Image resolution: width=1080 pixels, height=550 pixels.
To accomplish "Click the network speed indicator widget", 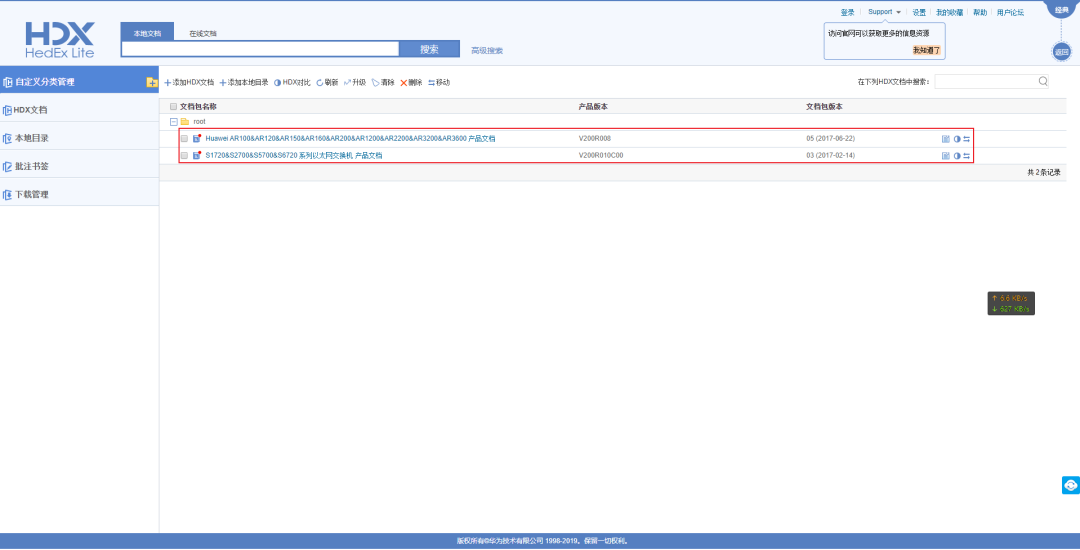I will coord(1011,304).
